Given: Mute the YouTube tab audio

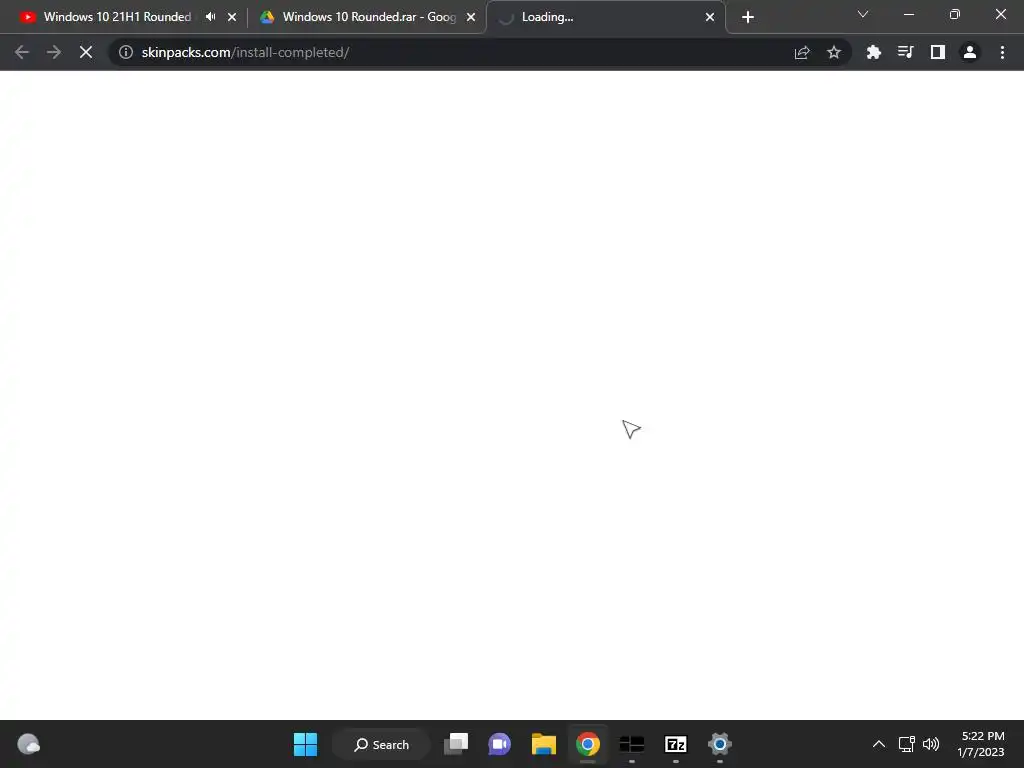Looking at the screenshot, I should 210,17.
